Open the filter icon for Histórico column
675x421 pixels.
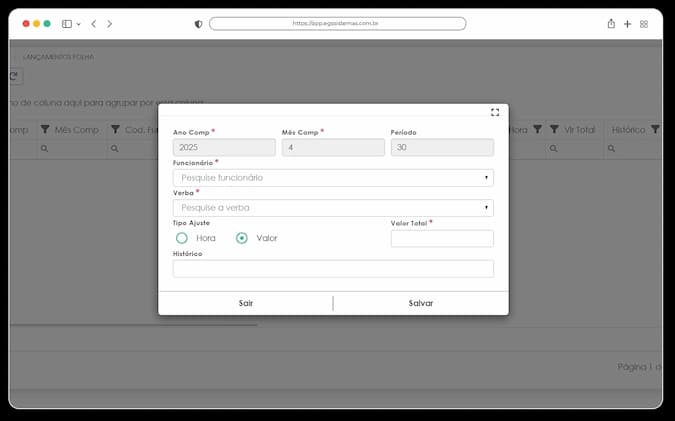coord(655,129)
